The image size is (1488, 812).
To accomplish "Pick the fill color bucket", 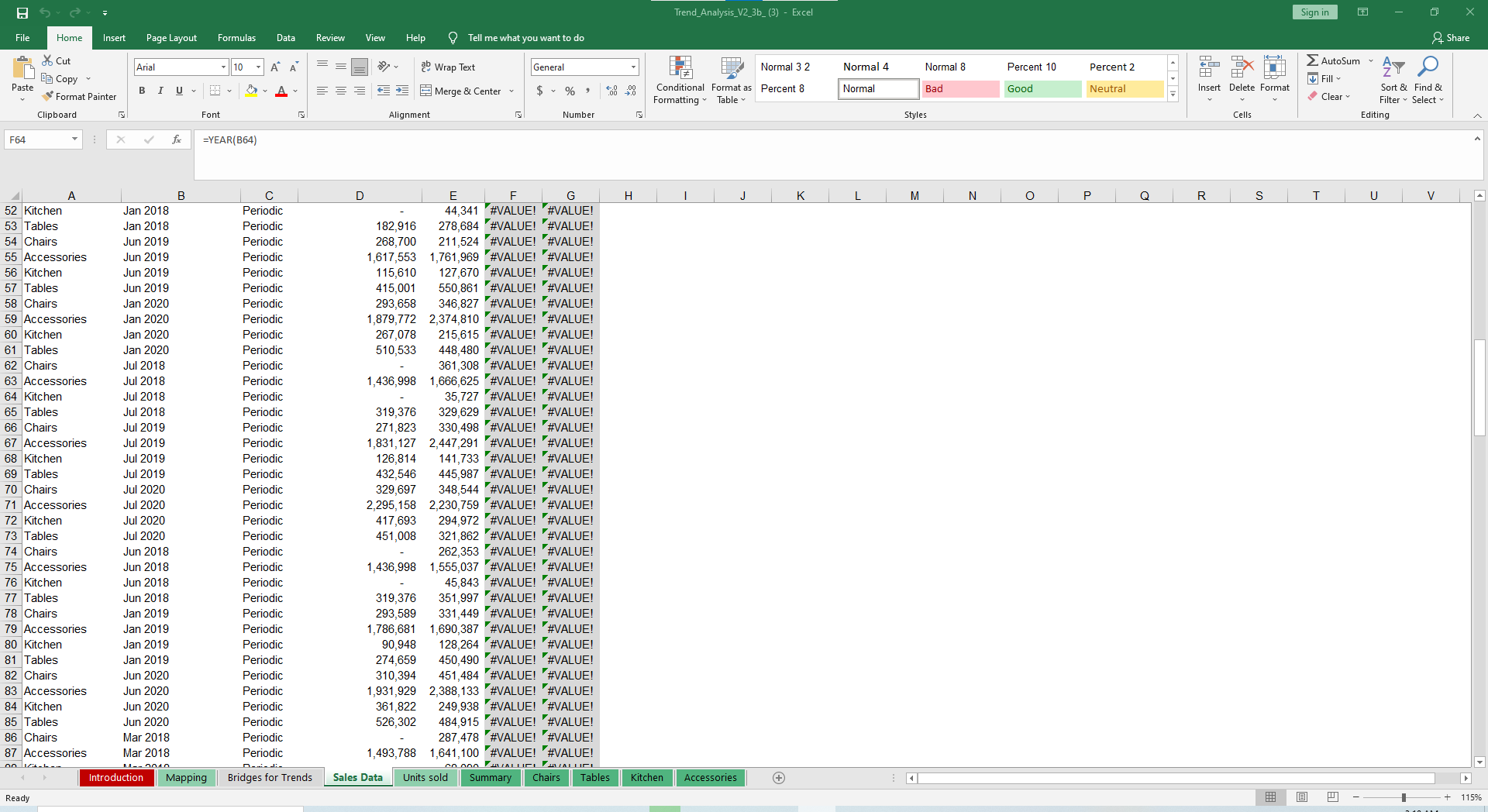I will (x=251, y=91).
